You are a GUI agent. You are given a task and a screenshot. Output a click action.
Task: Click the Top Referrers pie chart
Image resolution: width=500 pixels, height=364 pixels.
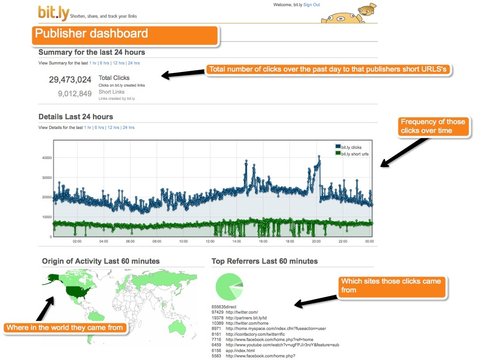coord(229,286)
